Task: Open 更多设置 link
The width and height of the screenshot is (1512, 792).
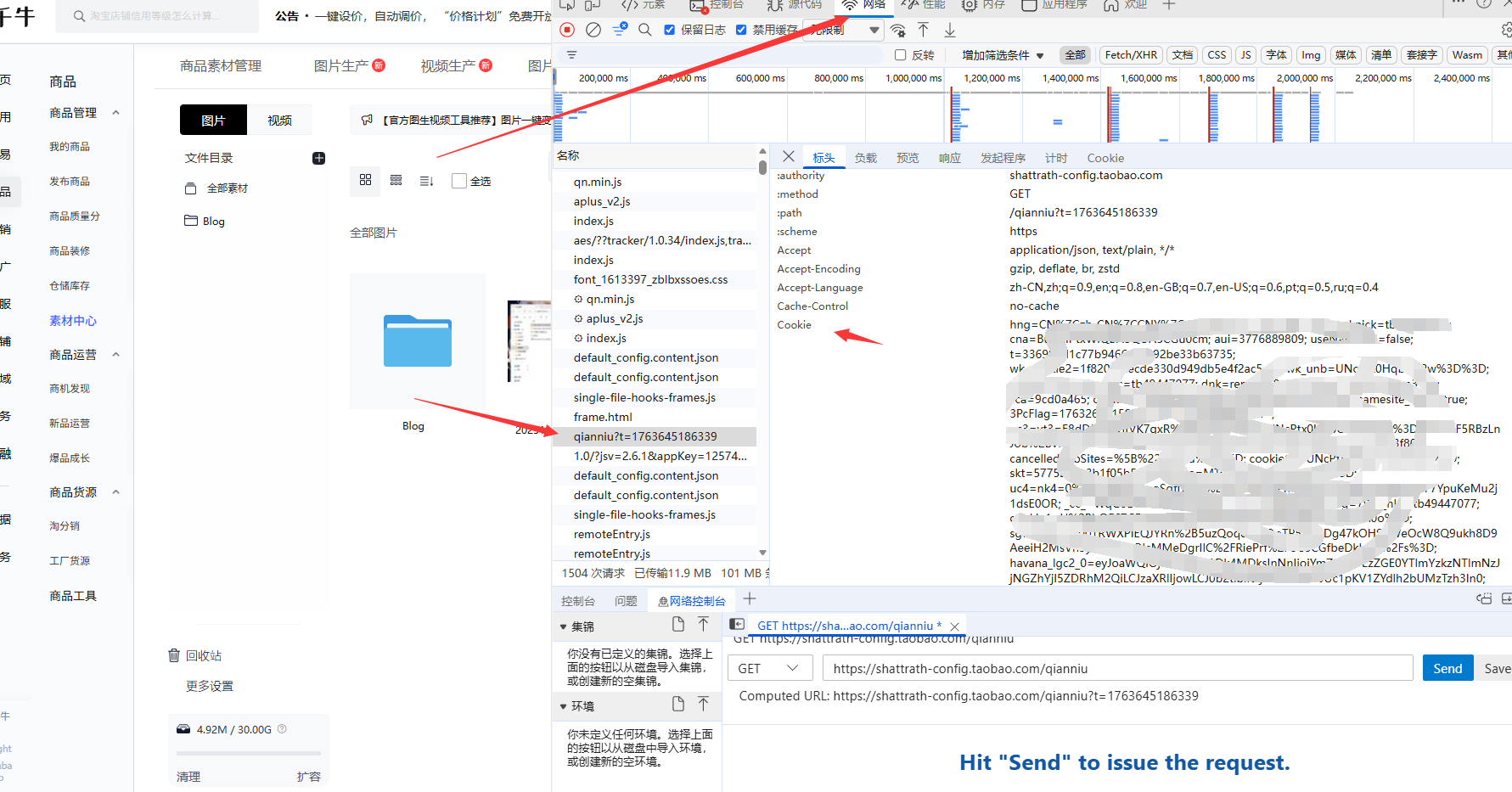Action: click(x=210, y=686)
